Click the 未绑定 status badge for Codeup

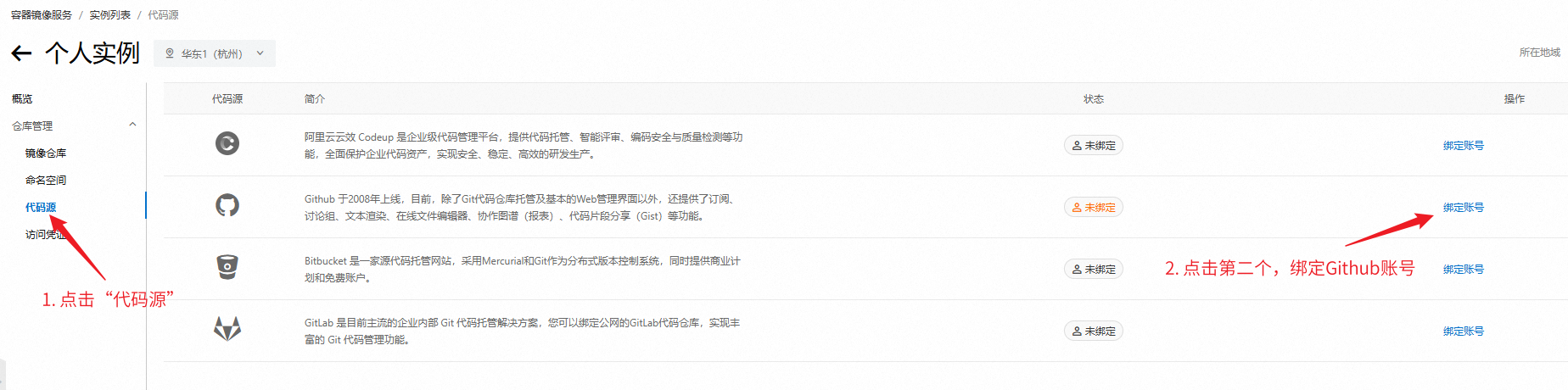click(1093, 146)
